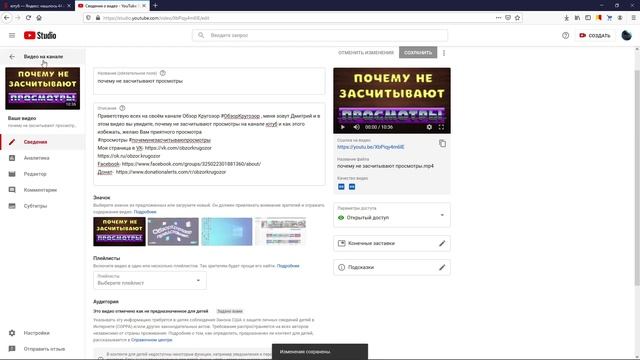Open the three-dot more options menu
Viewport: 640px width, 360px height.
[x=444, y=53]
